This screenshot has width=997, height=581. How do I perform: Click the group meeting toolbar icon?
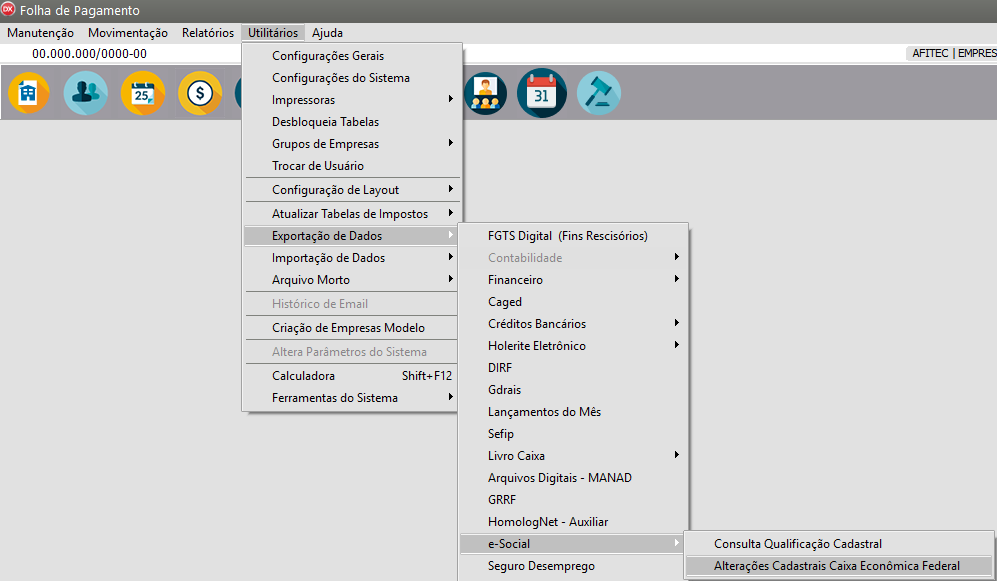click(486, 94)
